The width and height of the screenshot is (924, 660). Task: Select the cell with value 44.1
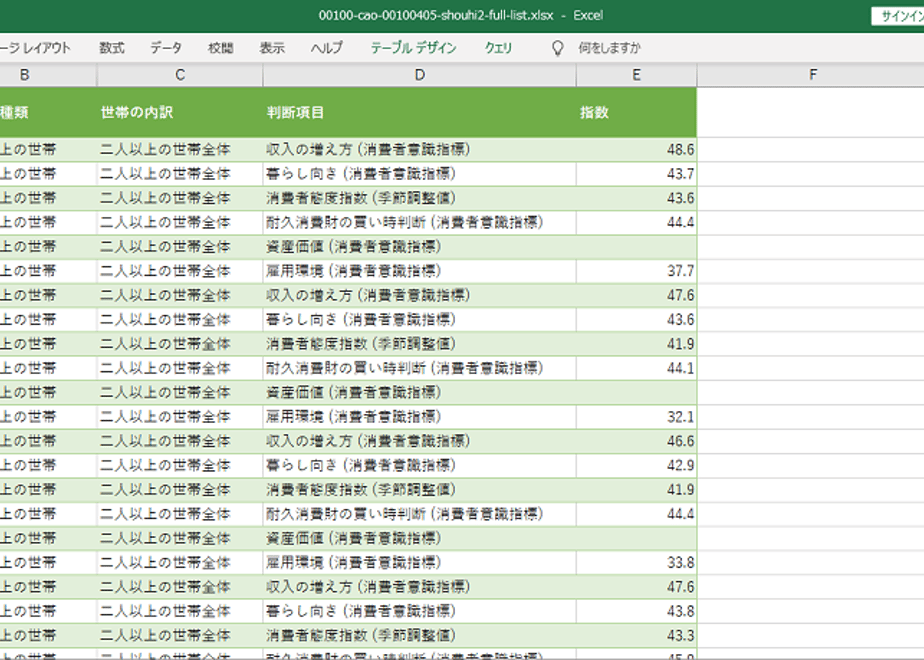click(636, 368)
